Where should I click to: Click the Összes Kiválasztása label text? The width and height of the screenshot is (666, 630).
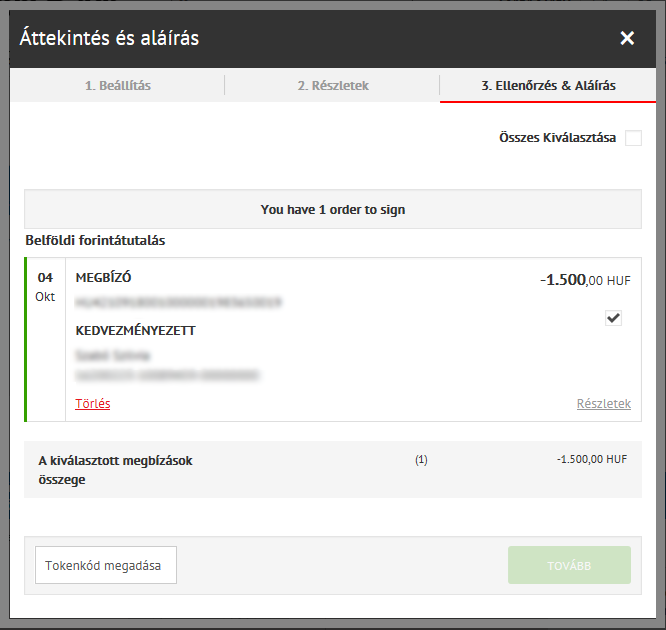click(x=557, y=138)
